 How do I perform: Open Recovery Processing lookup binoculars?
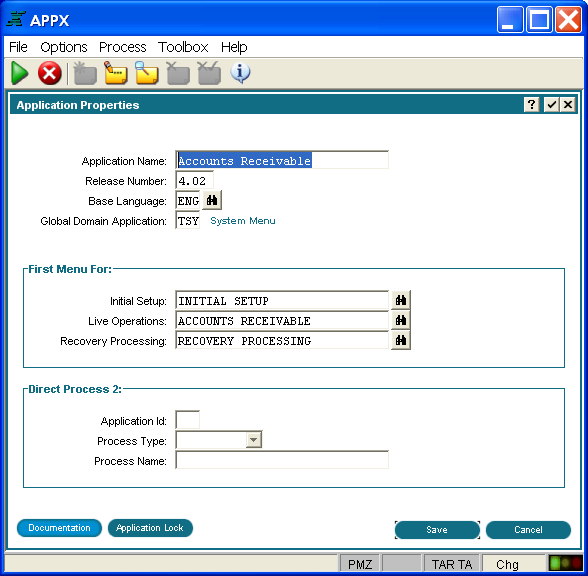click(401, 340)
